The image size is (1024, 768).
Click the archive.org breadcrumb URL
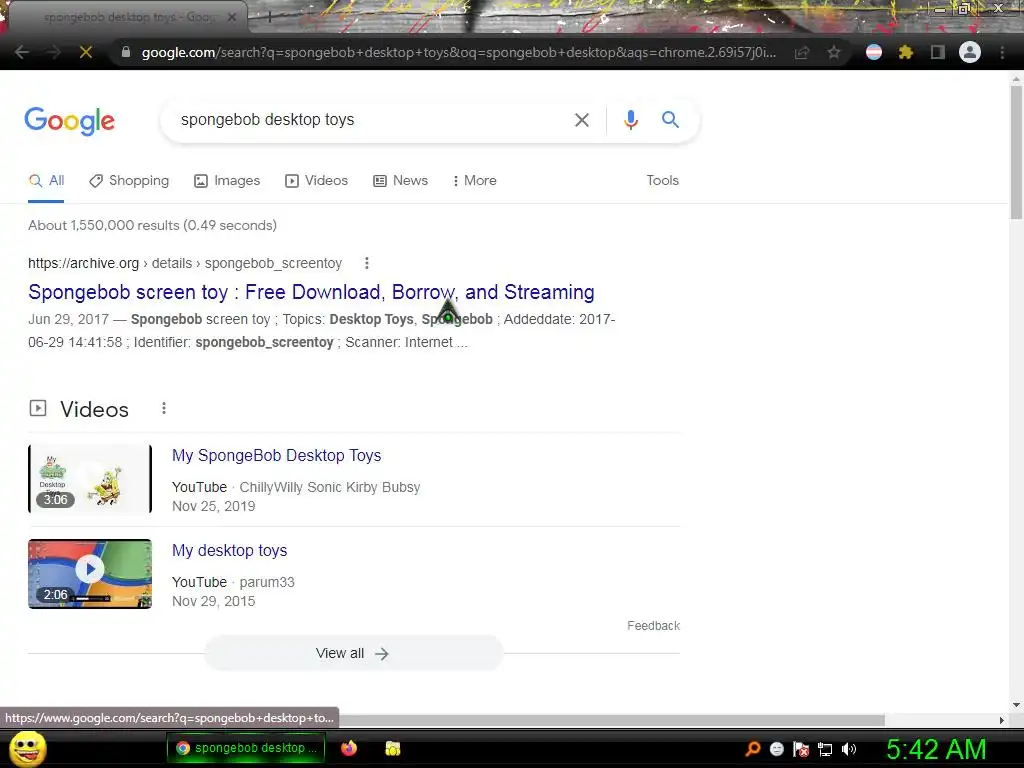185,263
